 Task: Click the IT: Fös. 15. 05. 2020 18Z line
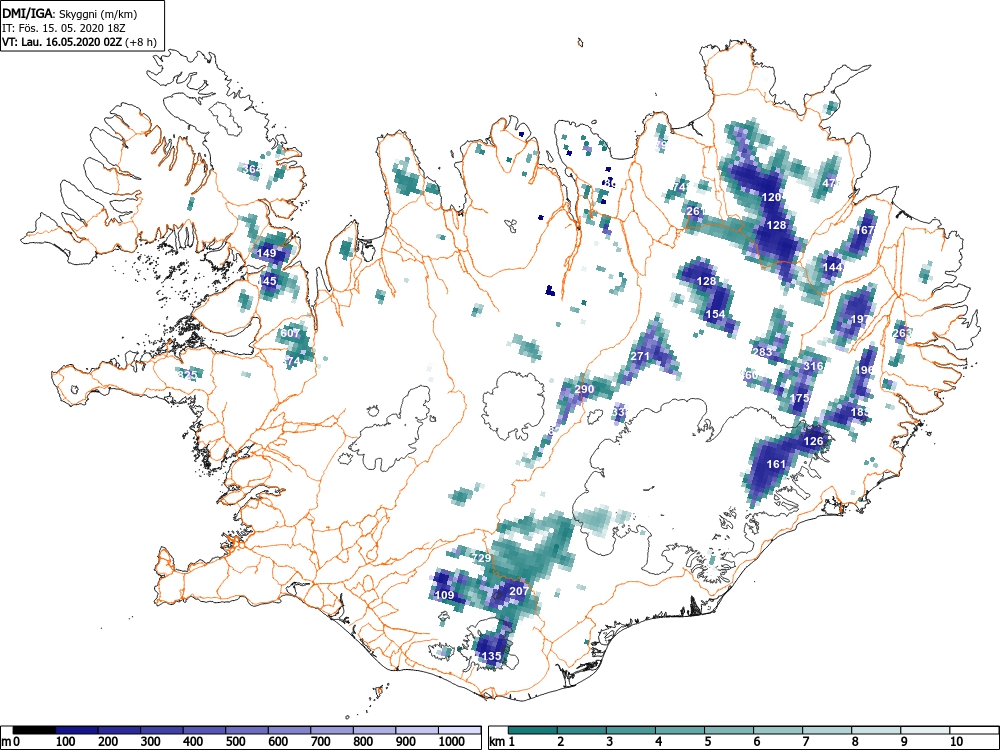point(66,28)
